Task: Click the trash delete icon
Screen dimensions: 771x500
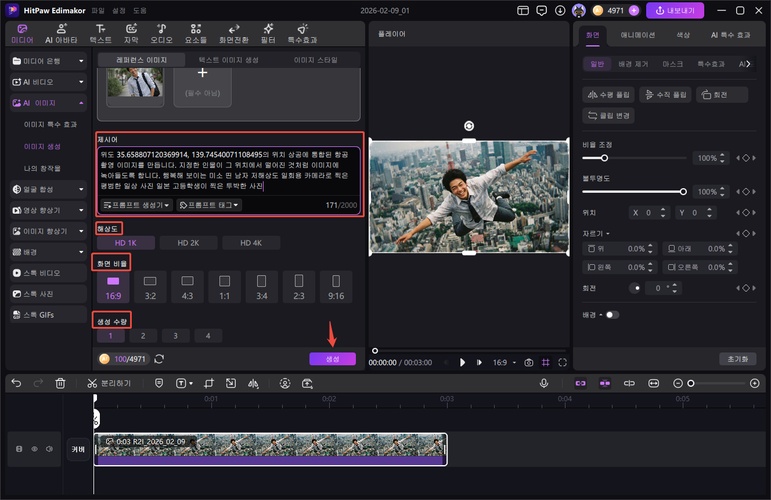Action: 60,383
